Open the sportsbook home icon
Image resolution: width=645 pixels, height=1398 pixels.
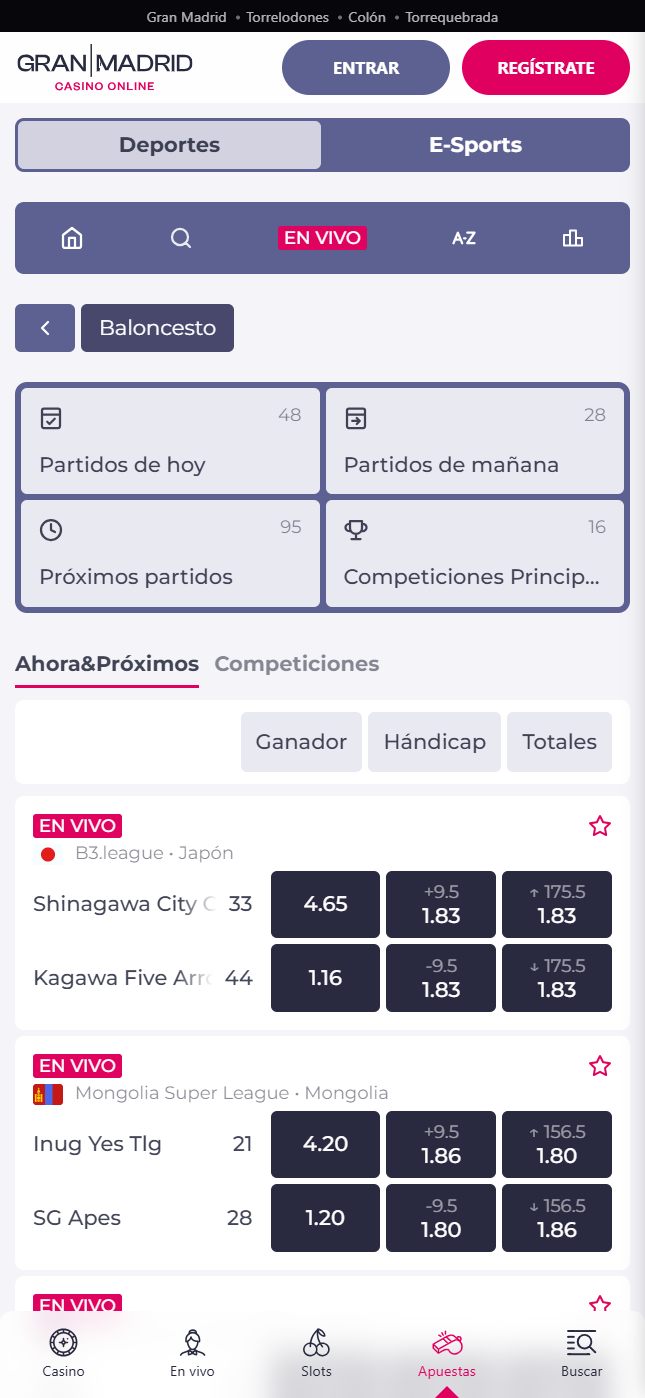coord(72,238)
